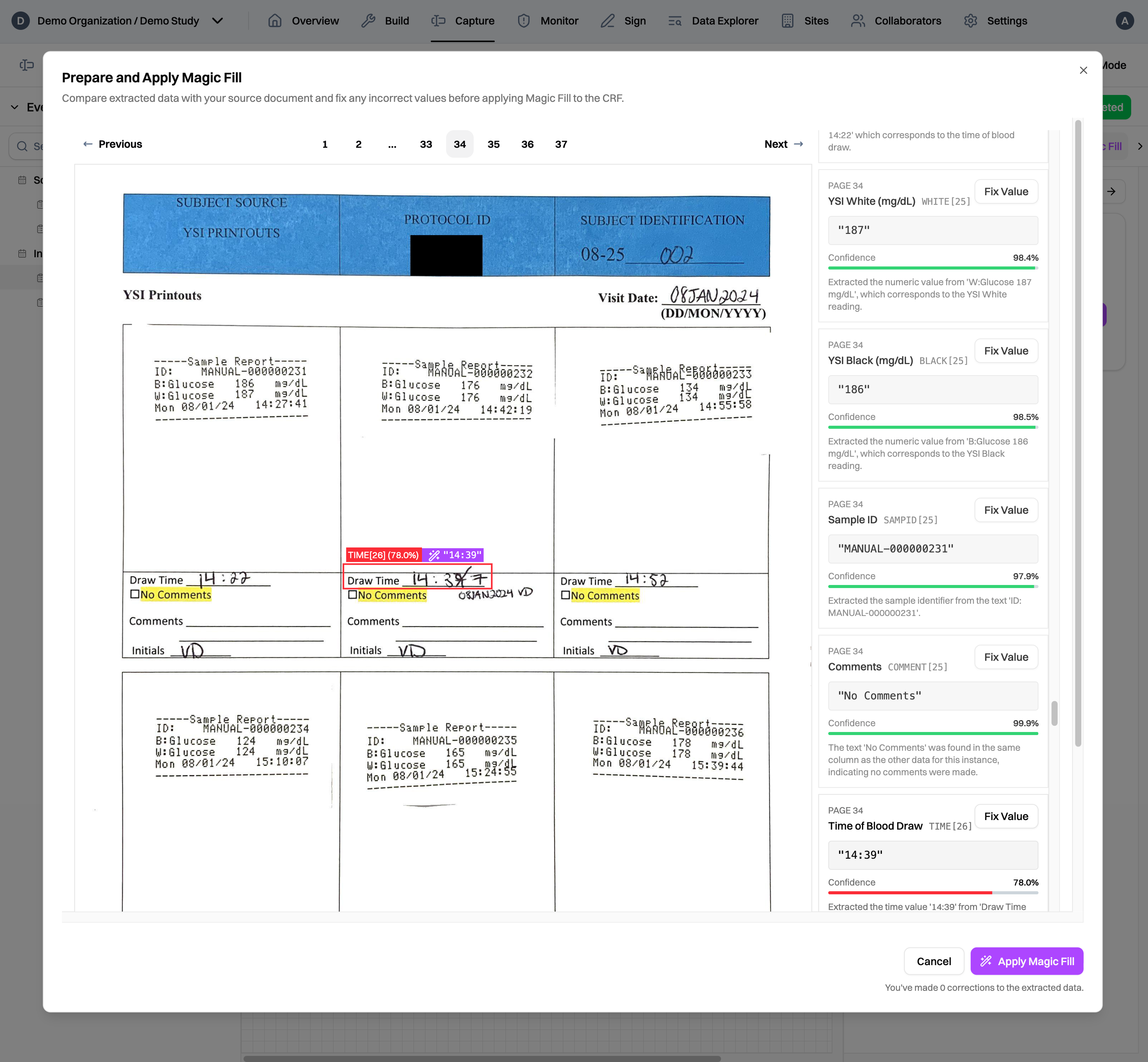
Task: Check No Comments box under Draw Time 14:37
Action: coord(352,595)
